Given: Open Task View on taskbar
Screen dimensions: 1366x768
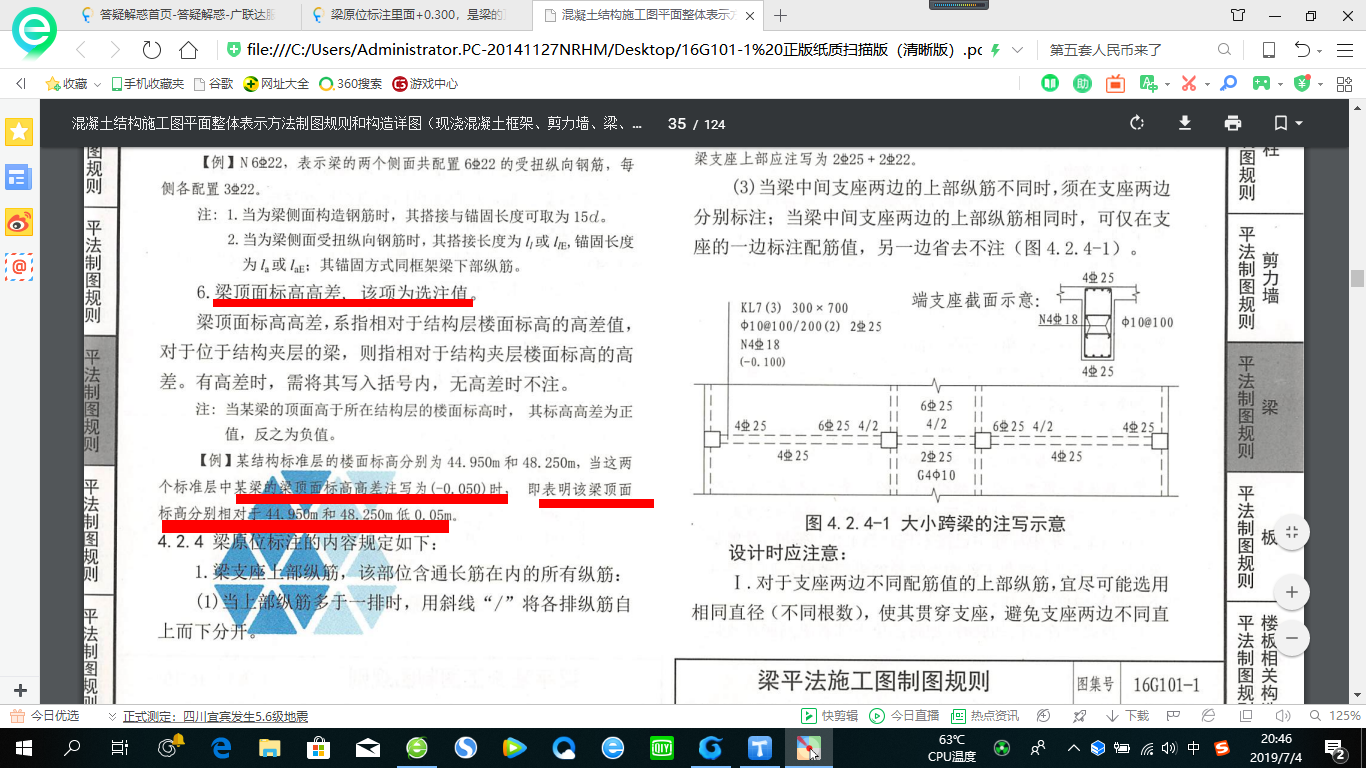Looking at the screenshot, I should pos(119,748).
